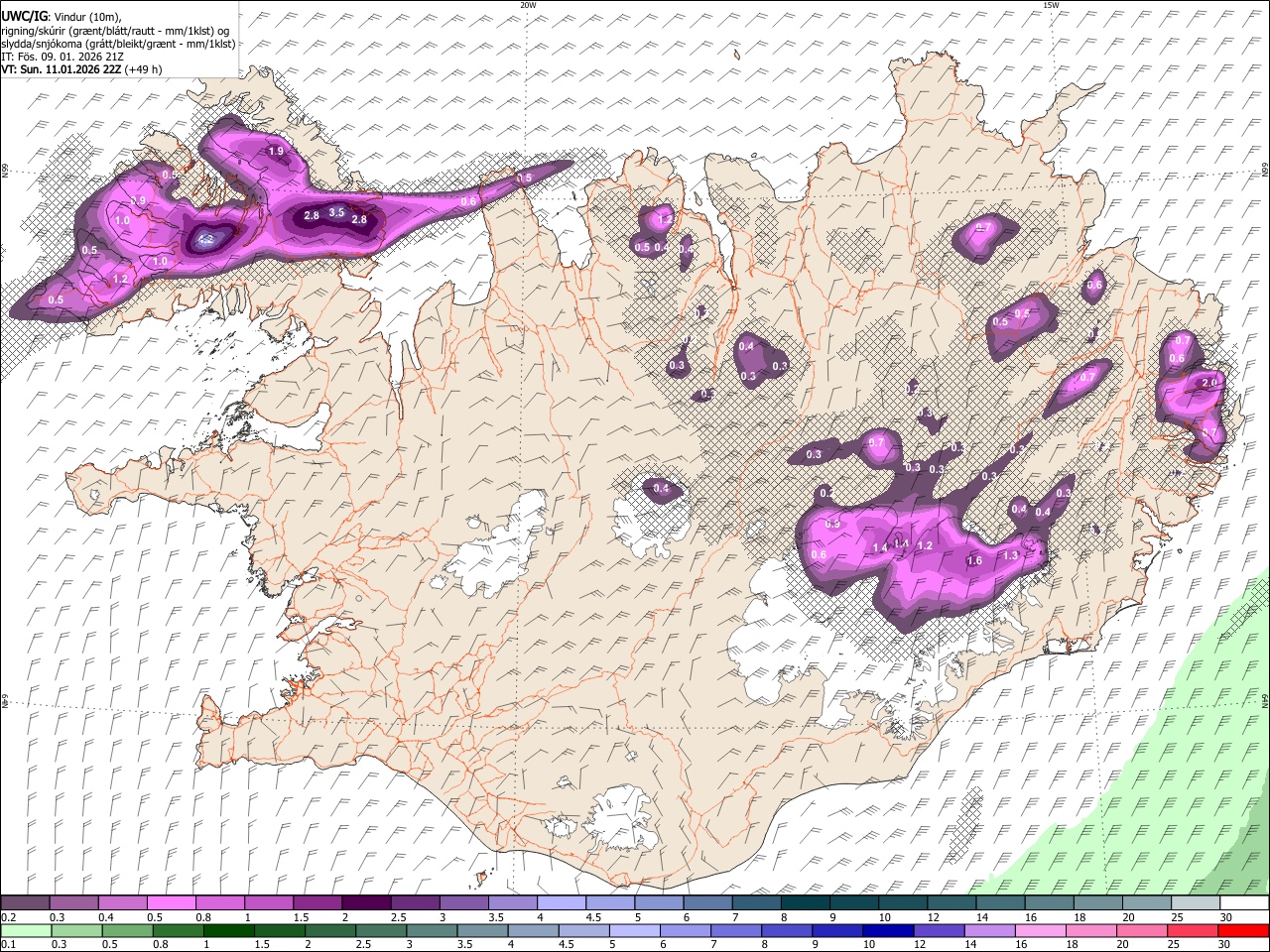This screenshot has width=1270, height=952.
Task: Click the 0.2–0.3 swatch in the upper scale
Action: [25, 903]
